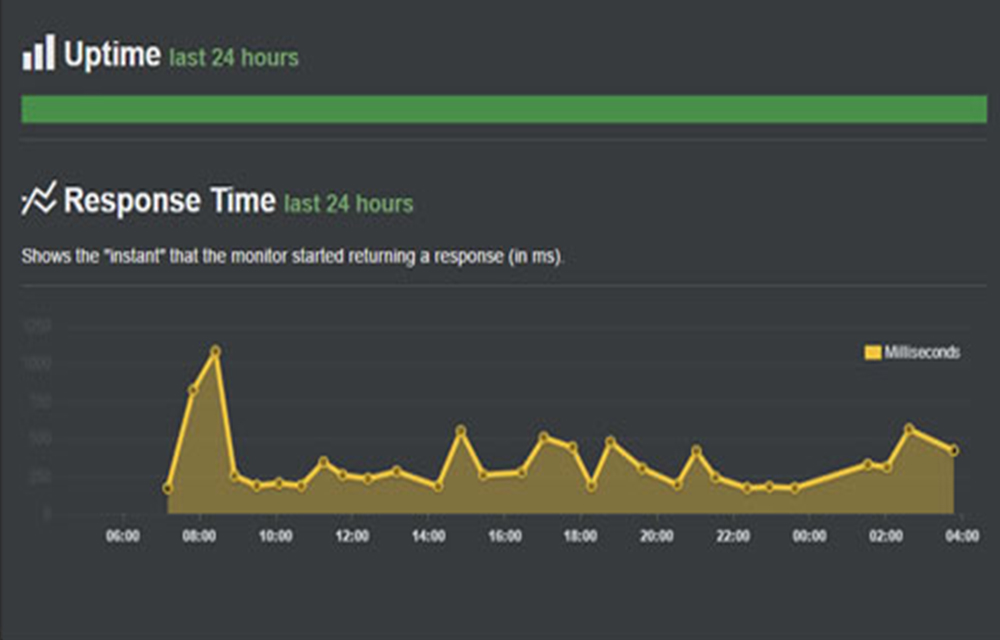This screenshot has width=1000, height=640.
Task: Click the 16:00 axis label
Action: click(x=505, y=536)
